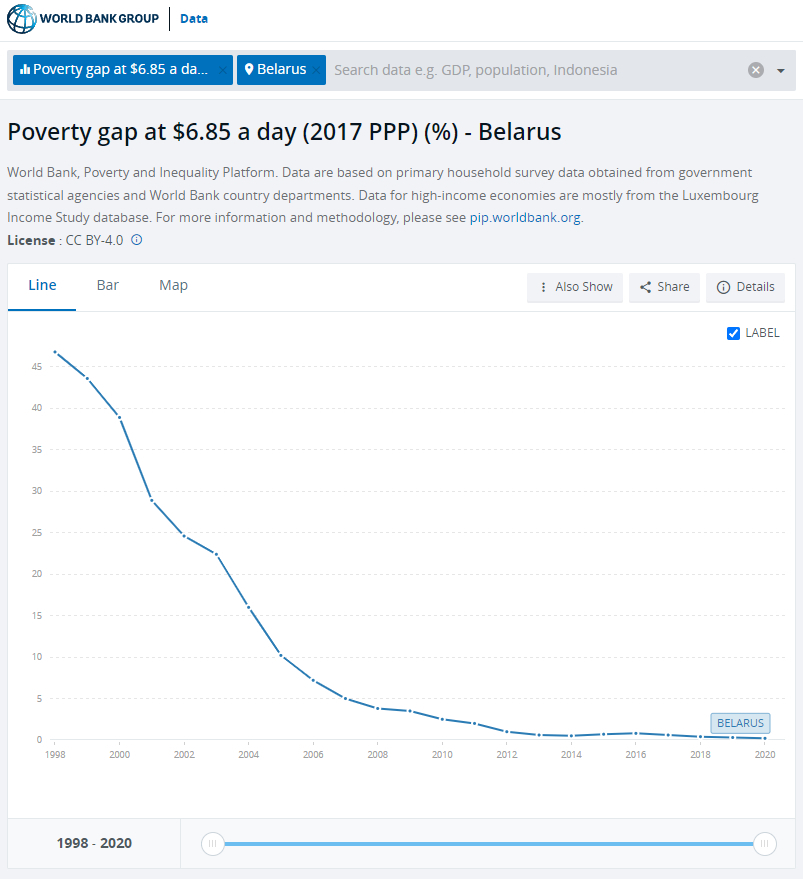
Task: Expand the Also Show menu
Action: coord(575,287)
